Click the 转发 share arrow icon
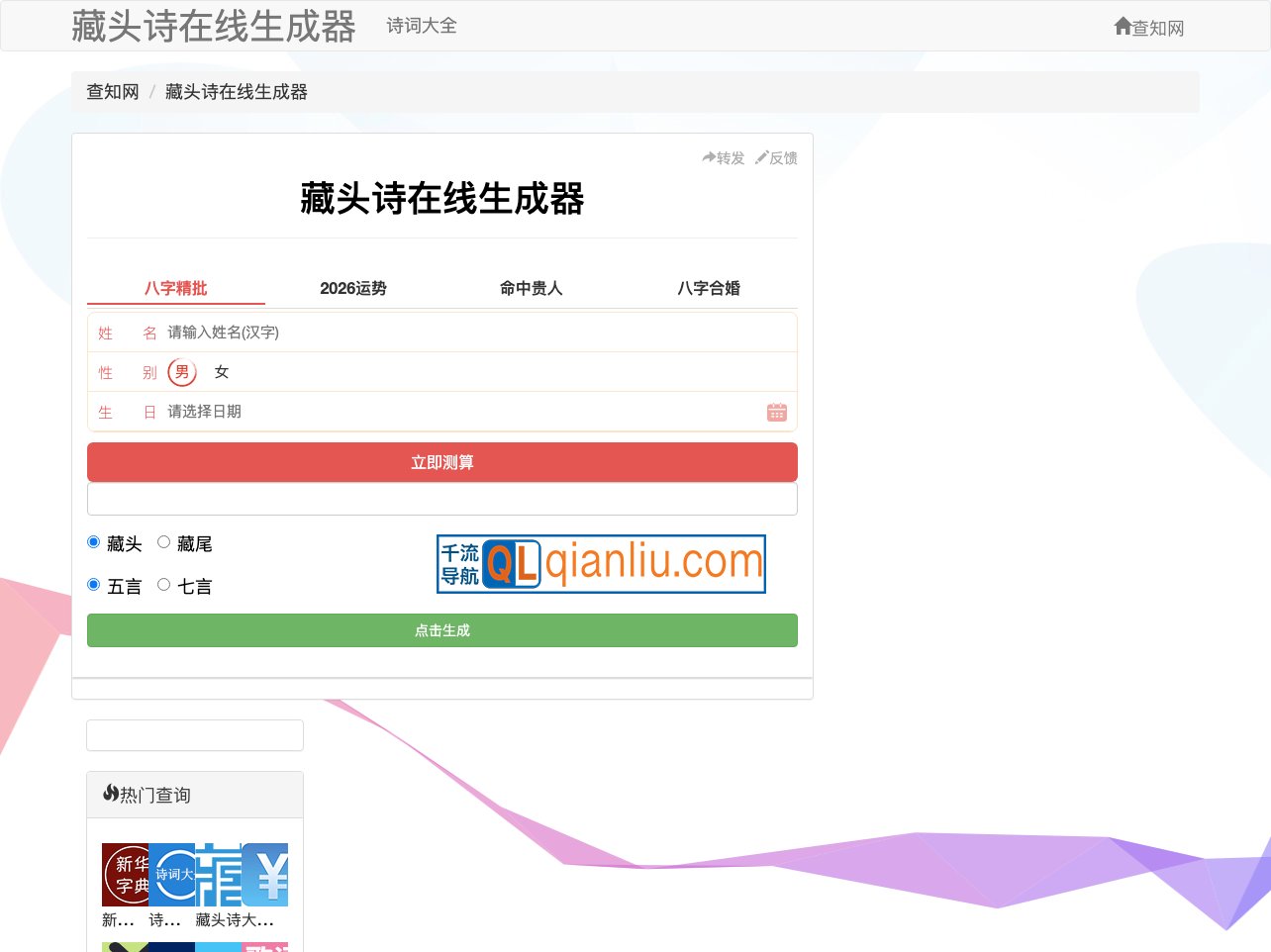The image size is (1271, 952). pyautogui.click(x=710, y=156)
